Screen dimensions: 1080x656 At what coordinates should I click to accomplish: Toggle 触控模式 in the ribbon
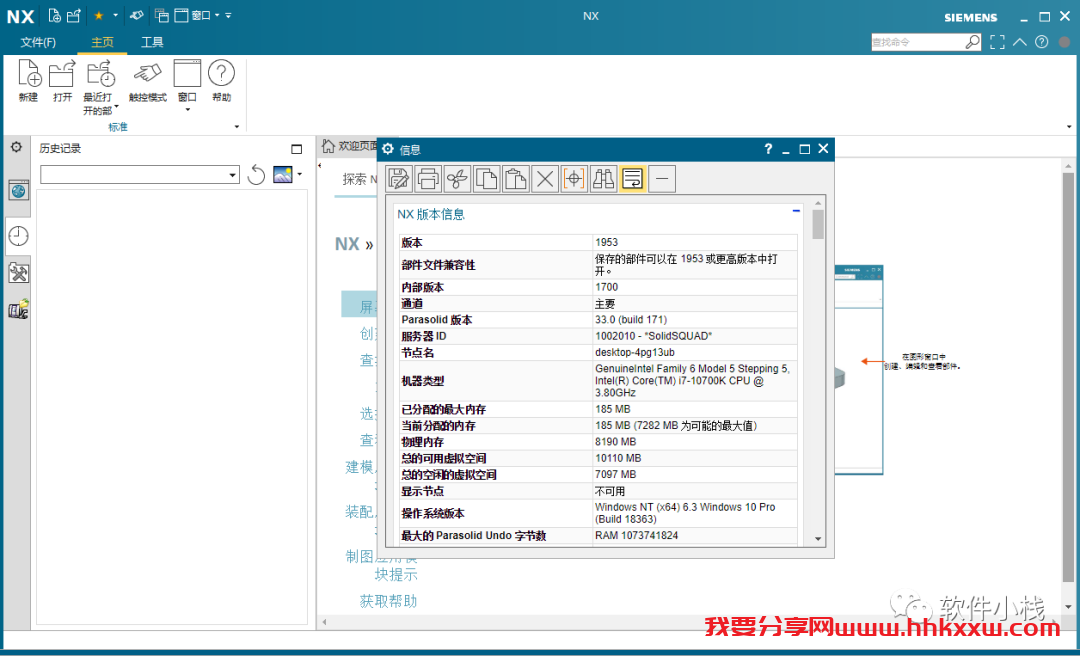(x=148, y=82)
